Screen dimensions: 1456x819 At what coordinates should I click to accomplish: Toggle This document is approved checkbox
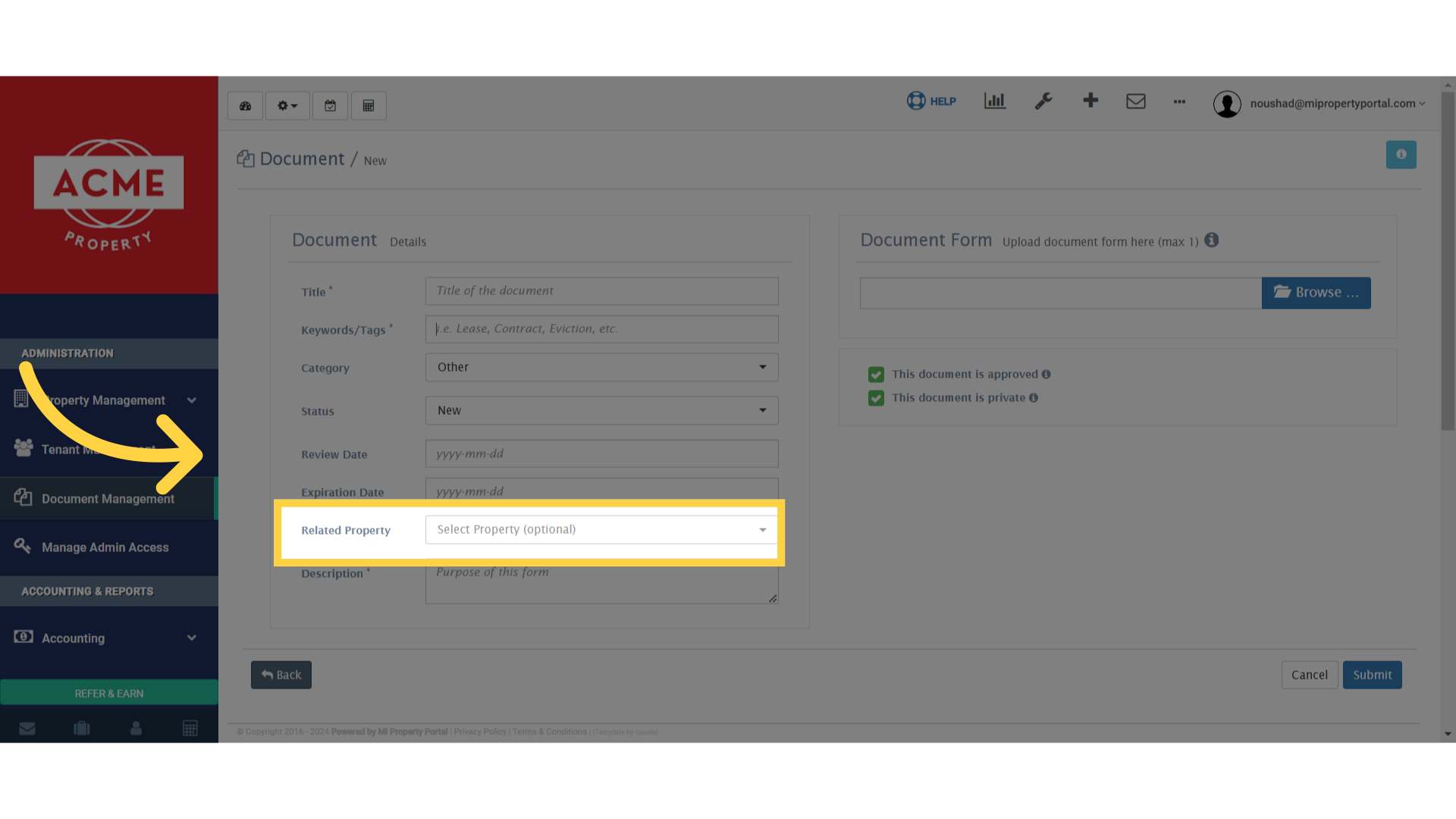(876, 375)
